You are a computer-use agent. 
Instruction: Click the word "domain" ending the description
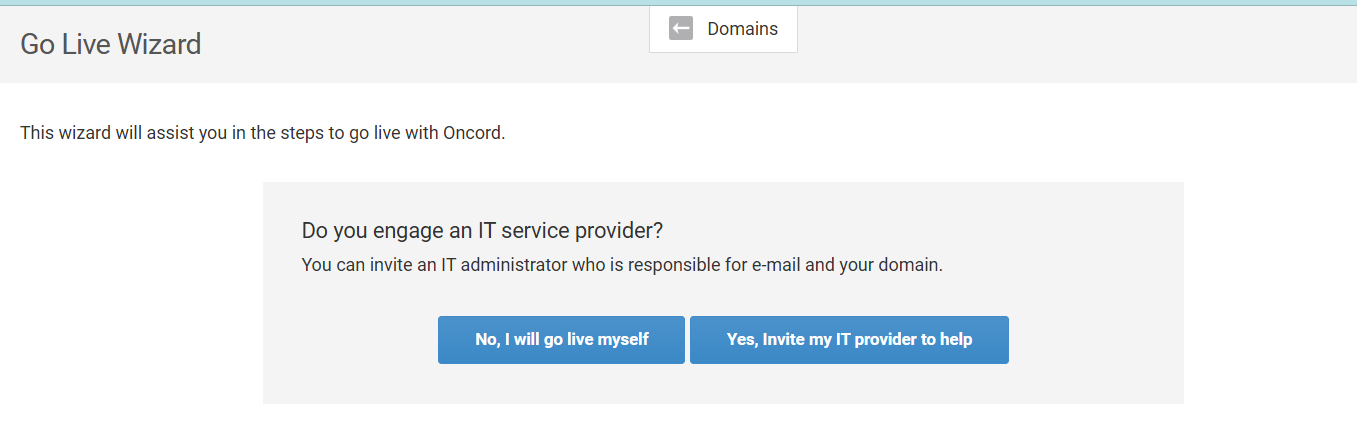pos(911,266)
